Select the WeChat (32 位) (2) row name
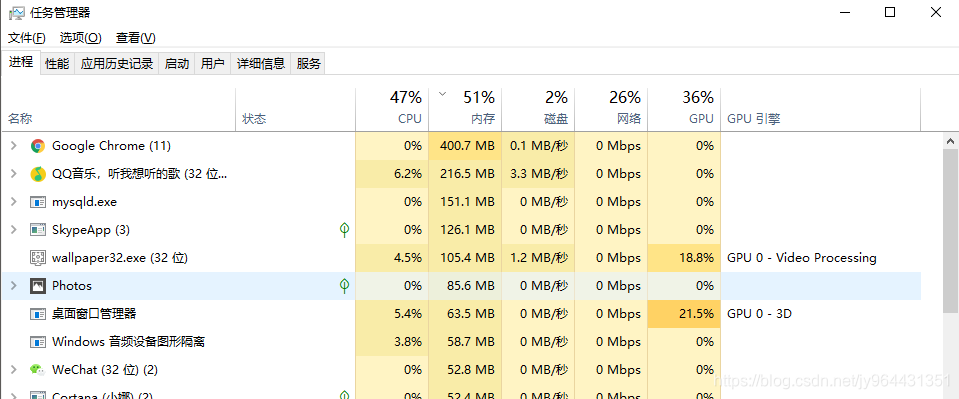The height and width of the screenshot is (399, 959). pos(105,370)
